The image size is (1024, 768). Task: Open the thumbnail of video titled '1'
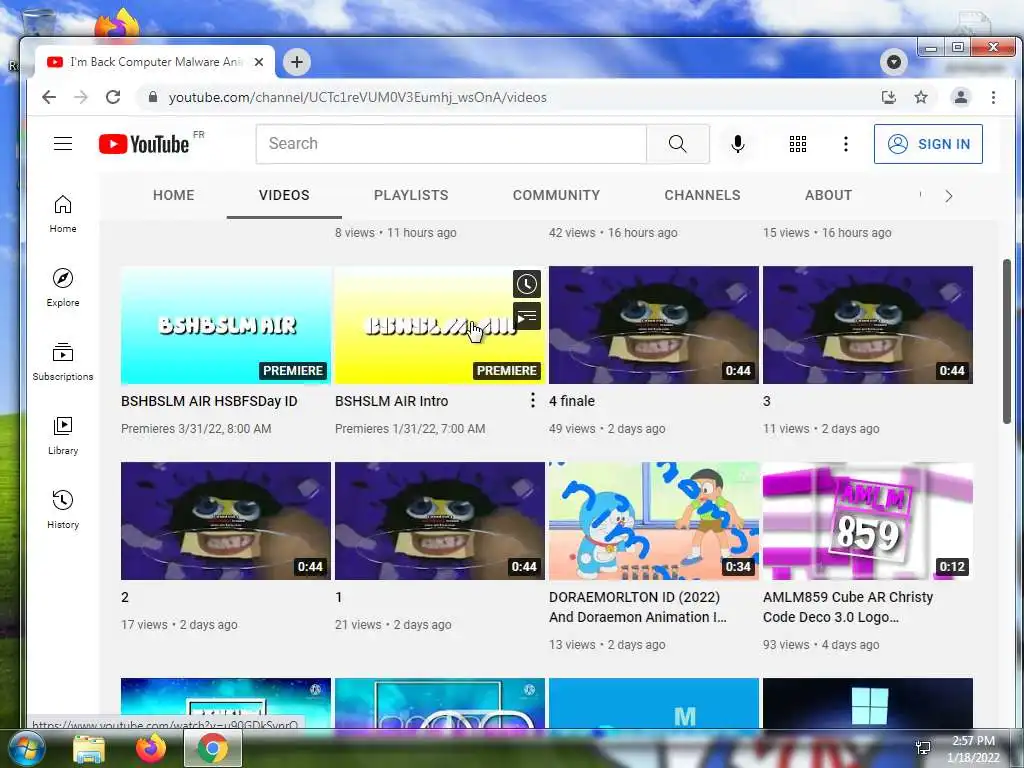tap(440, 520)
